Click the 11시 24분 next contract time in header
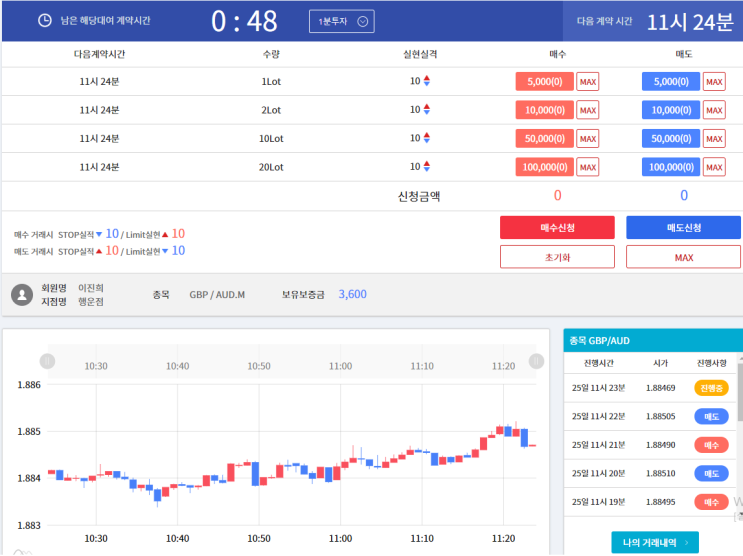The image size is (743, 556). tap(690, 22)
